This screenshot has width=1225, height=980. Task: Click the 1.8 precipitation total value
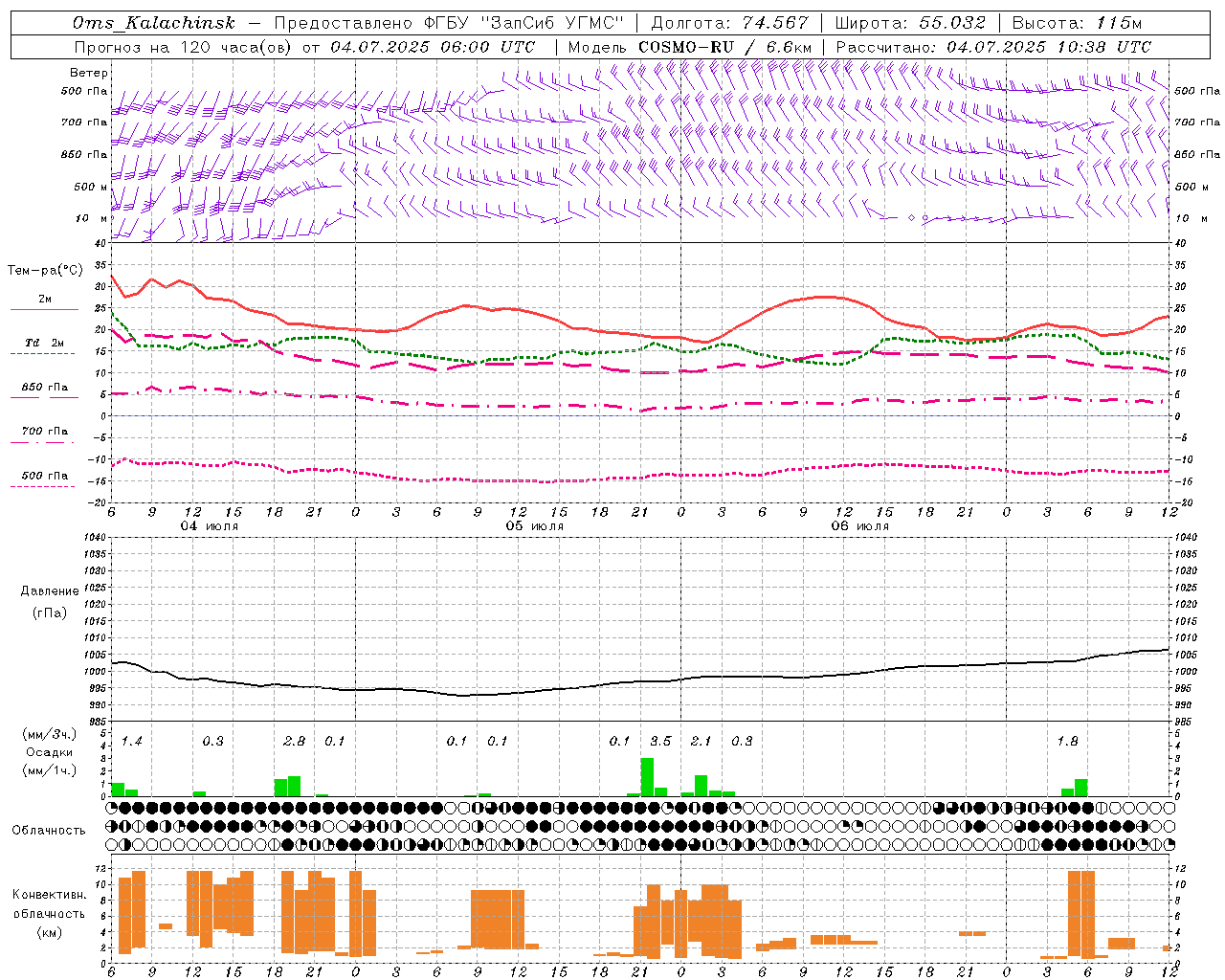(1067, 742)
